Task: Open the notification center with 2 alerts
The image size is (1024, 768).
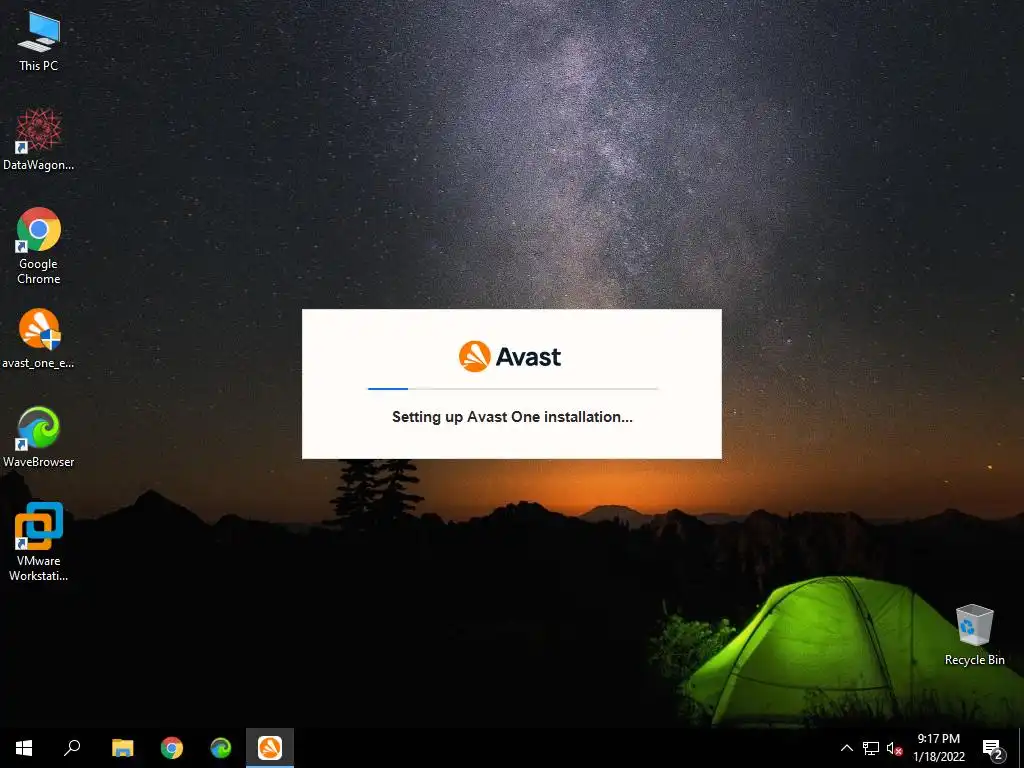Action: pos(993,748)
